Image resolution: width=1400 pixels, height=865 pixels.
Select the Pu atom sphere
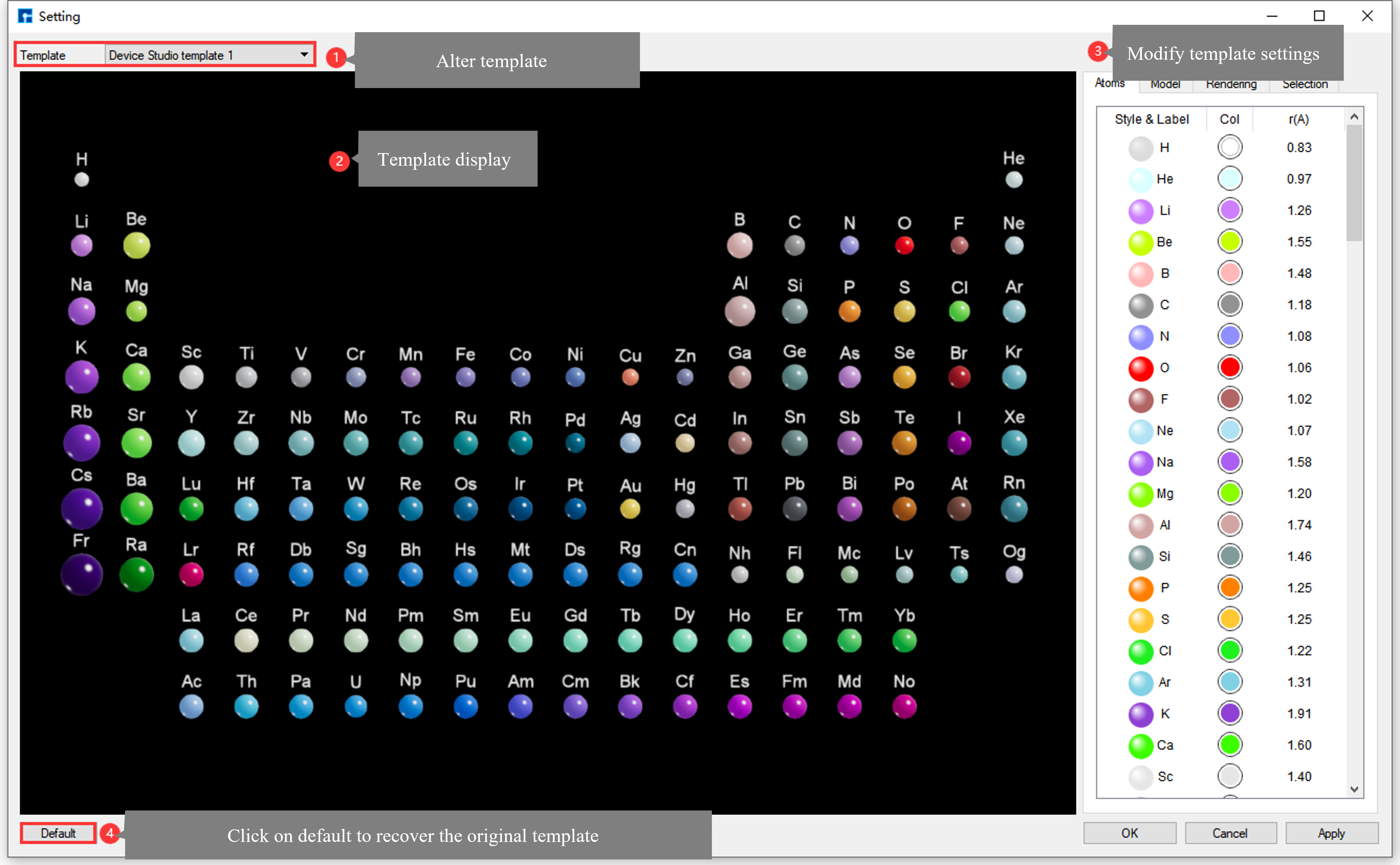point(465,707)
